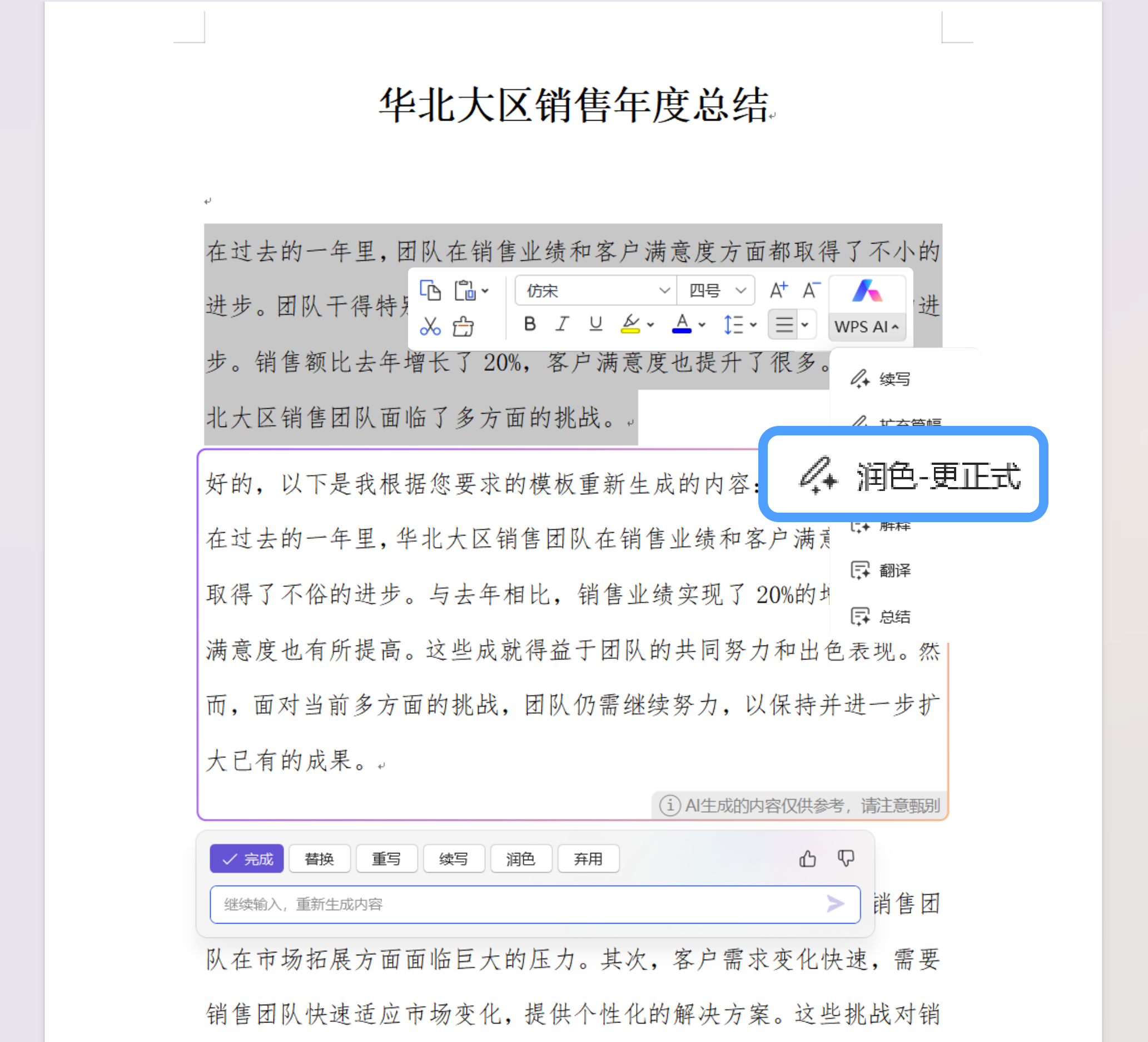Click the 弃用 button
The height and width of the screenshot is (1042, 1148).
588,859
